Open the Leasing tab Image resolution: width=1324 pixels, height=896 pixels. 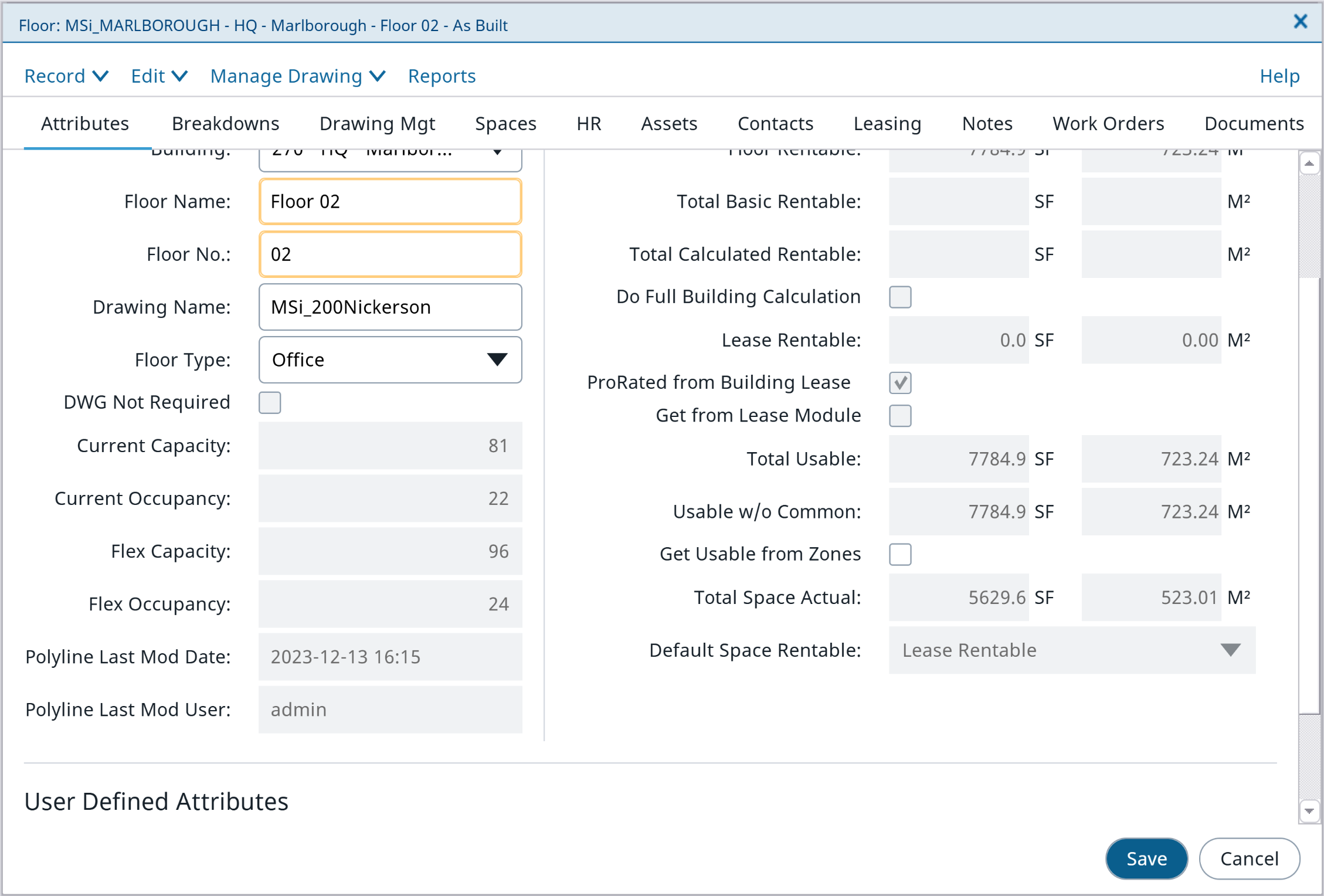click(x=887, y=124)
